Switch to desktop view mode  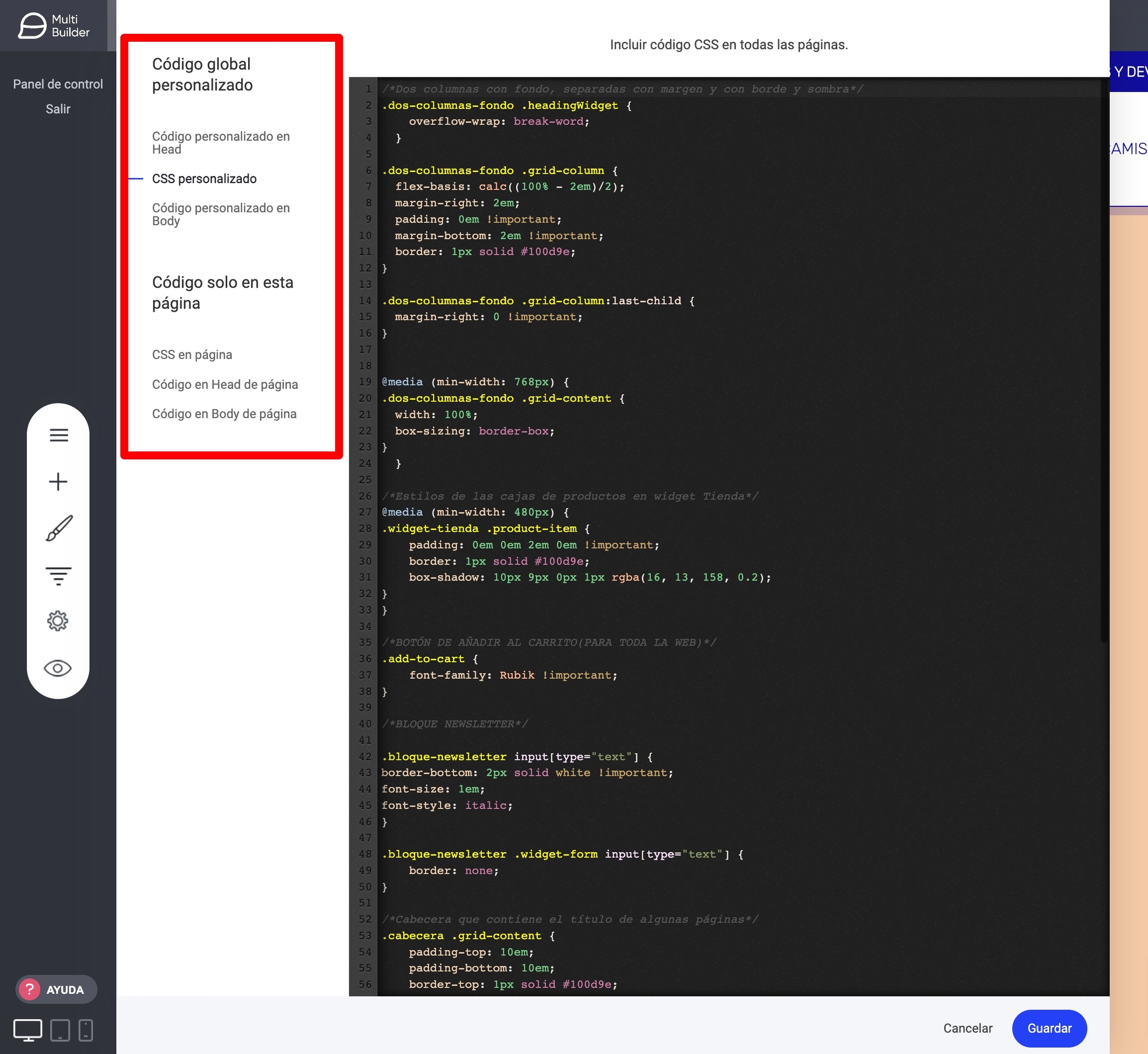[x=27, y=1030]
